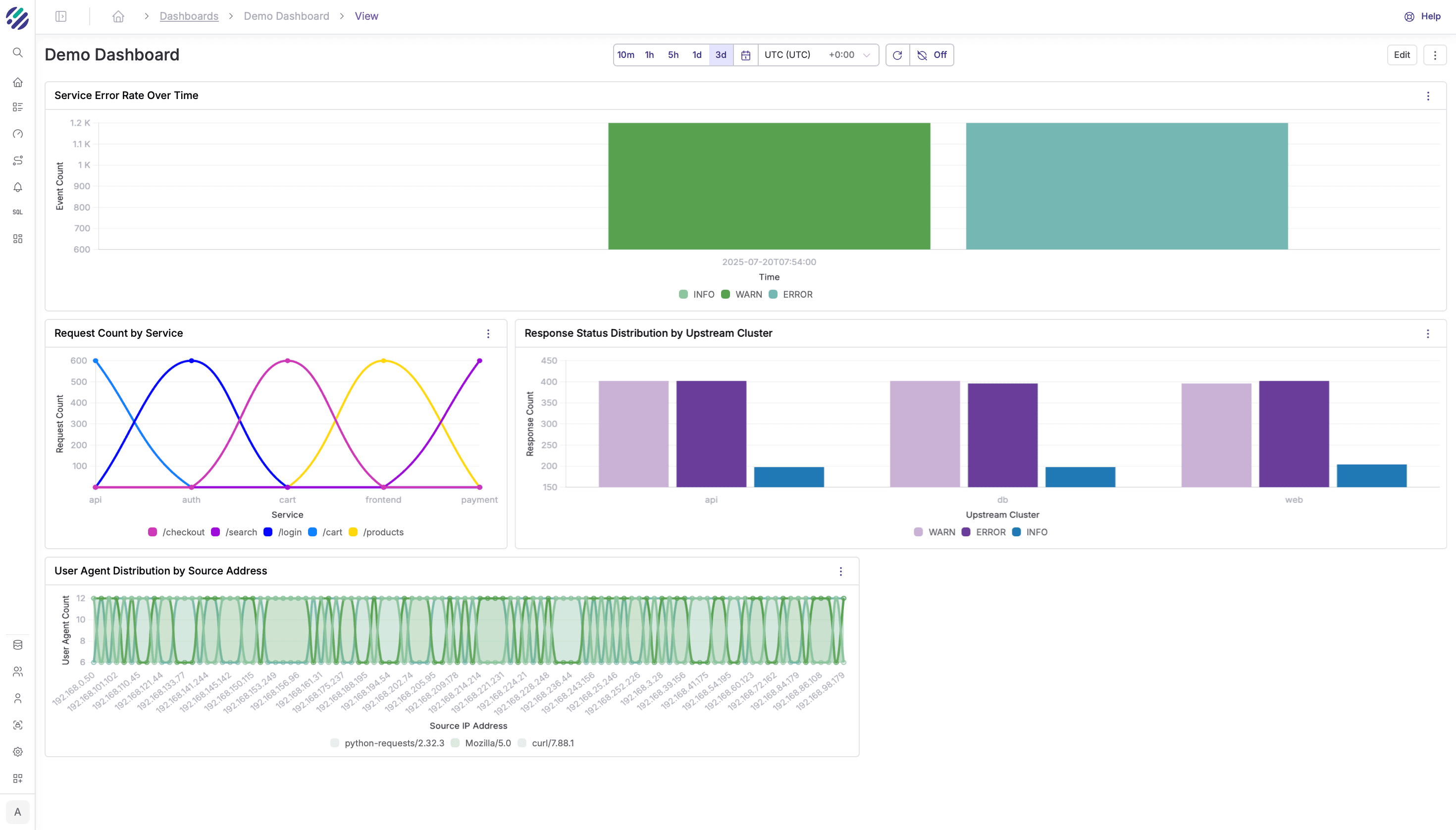
Task: Click the Mozilla/5.0 legend color swatch
Action: coord(455,743)
